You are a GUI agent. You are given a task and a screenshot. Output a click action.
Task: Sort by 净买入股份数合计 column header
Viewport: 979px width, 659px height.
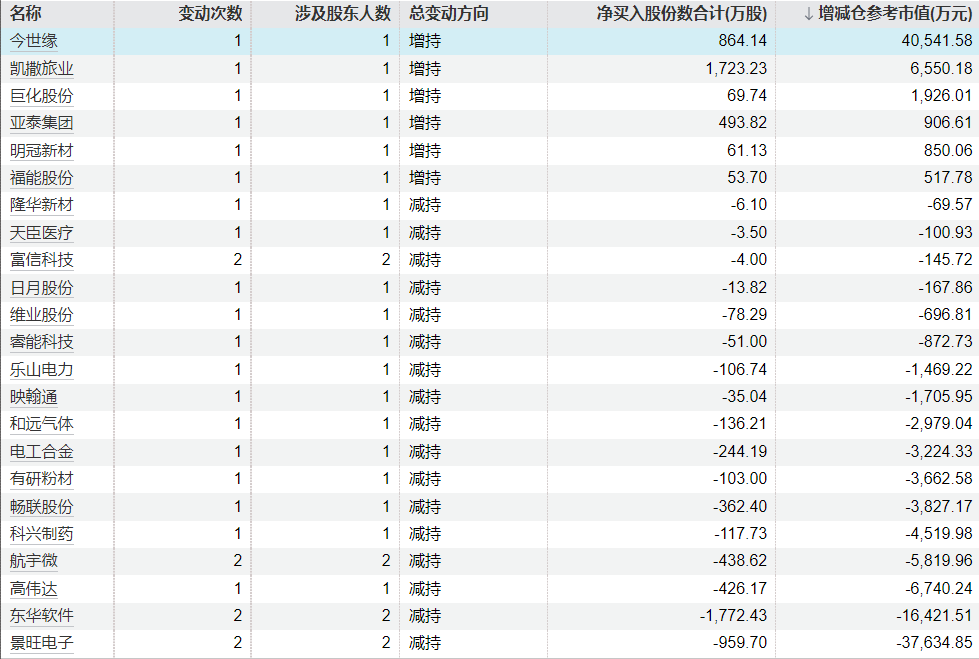[682, 14]
